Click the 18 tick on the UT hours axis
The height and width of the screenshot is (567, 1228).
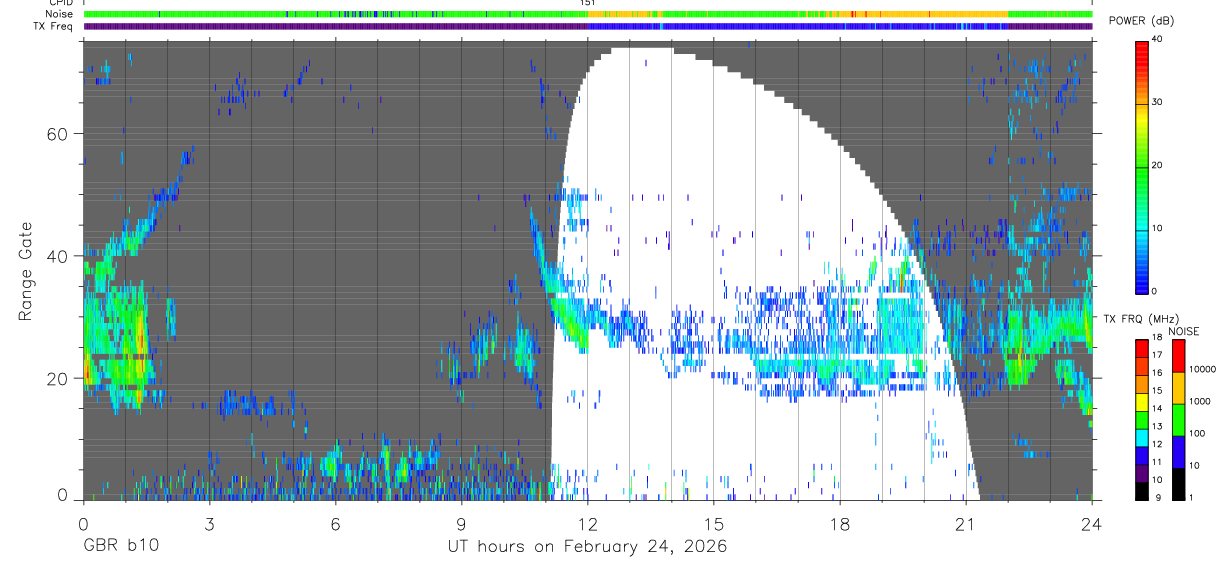pyautogui.click(x=839, y=523)
